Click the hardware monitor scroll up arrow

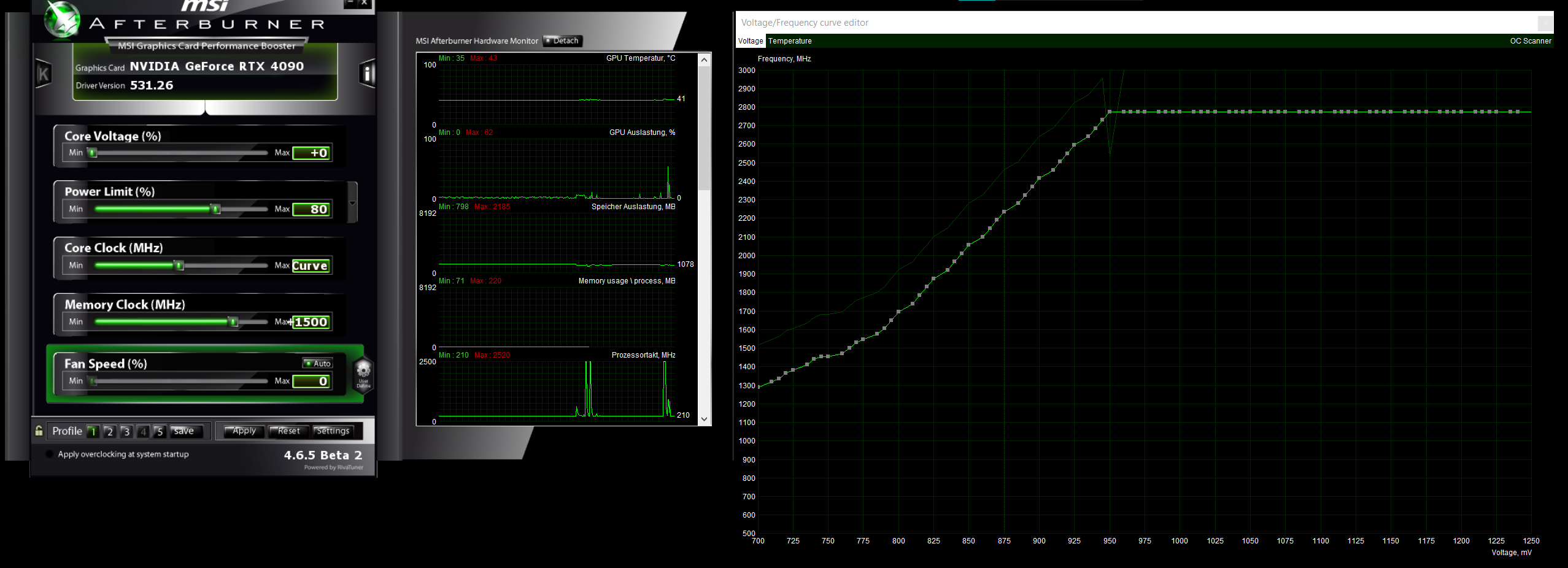point(705,59)
